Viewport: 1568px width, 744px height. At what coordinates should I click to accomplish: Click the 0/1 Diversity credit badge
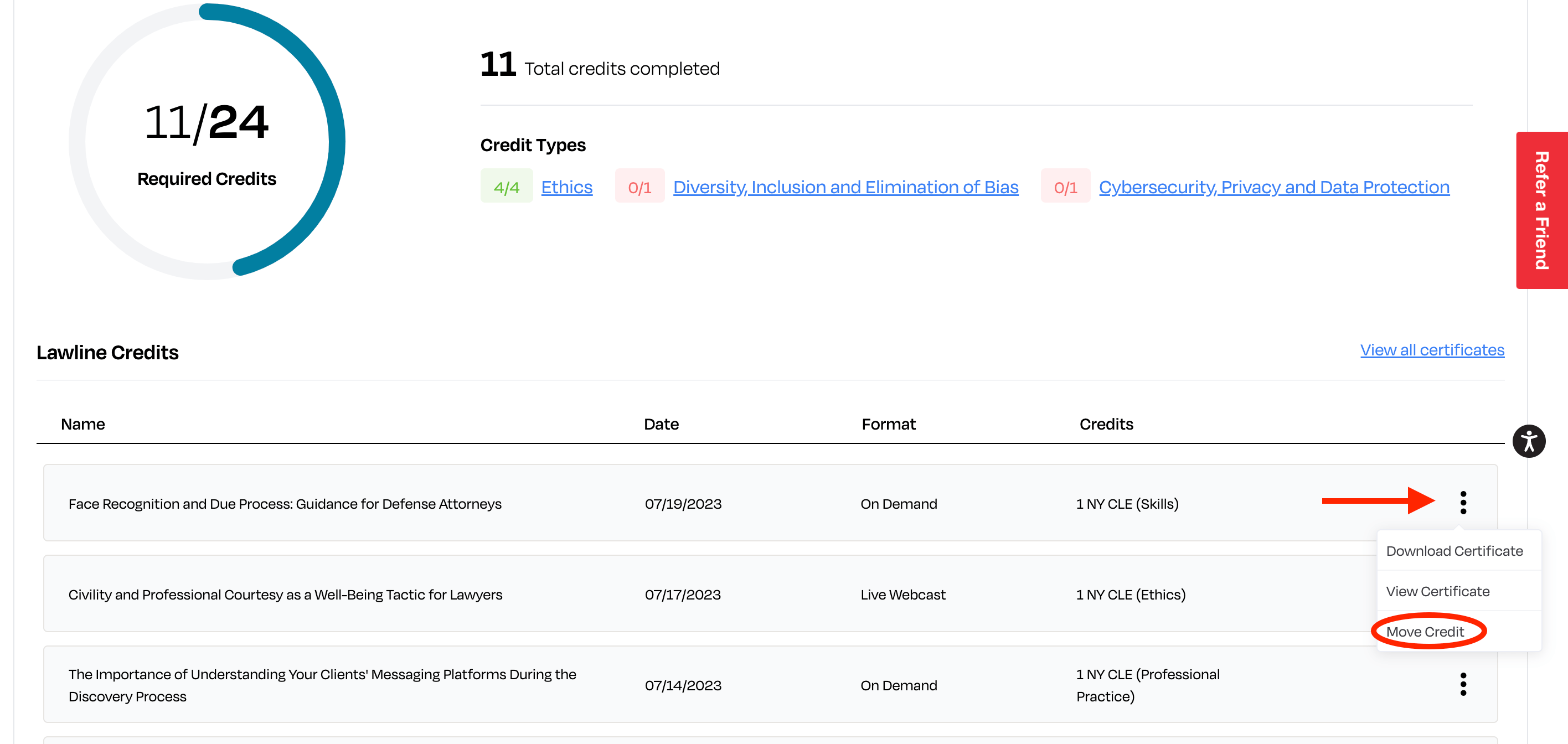point(639,187)
